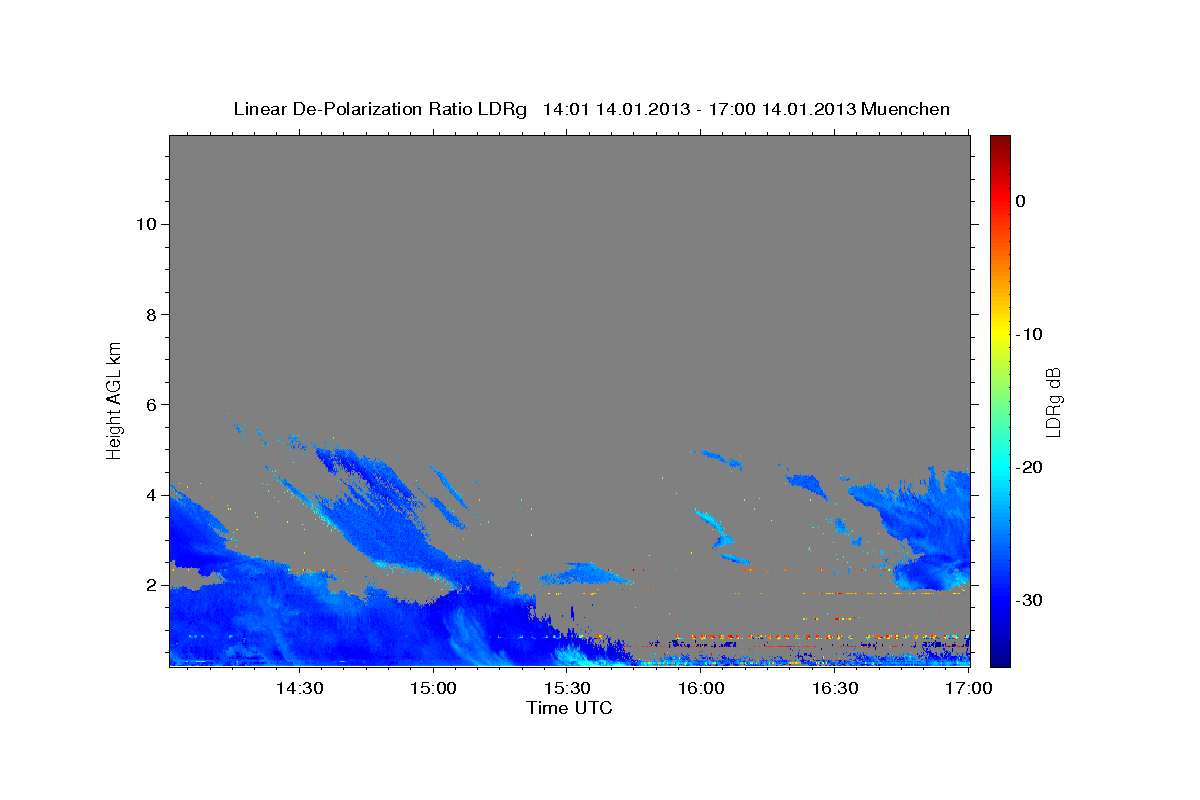Screen dimensions: 1200x800
Task: Click the 'Height AGL km' axis label
Action: pos(114,399)
